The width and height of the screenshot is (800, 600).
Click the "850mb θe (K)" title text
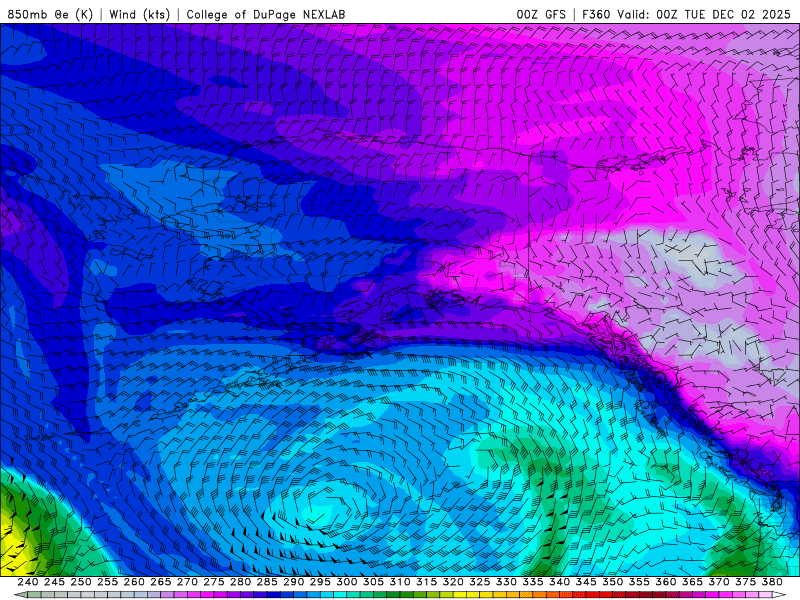[x=50, y=14]
